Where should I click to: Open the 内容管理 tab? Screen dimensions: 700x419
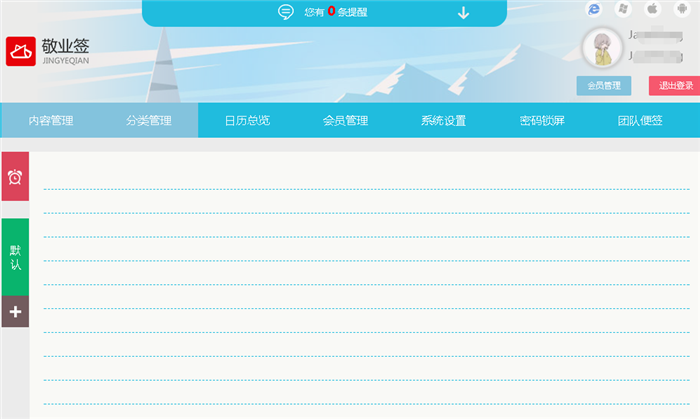click(50, 121)
